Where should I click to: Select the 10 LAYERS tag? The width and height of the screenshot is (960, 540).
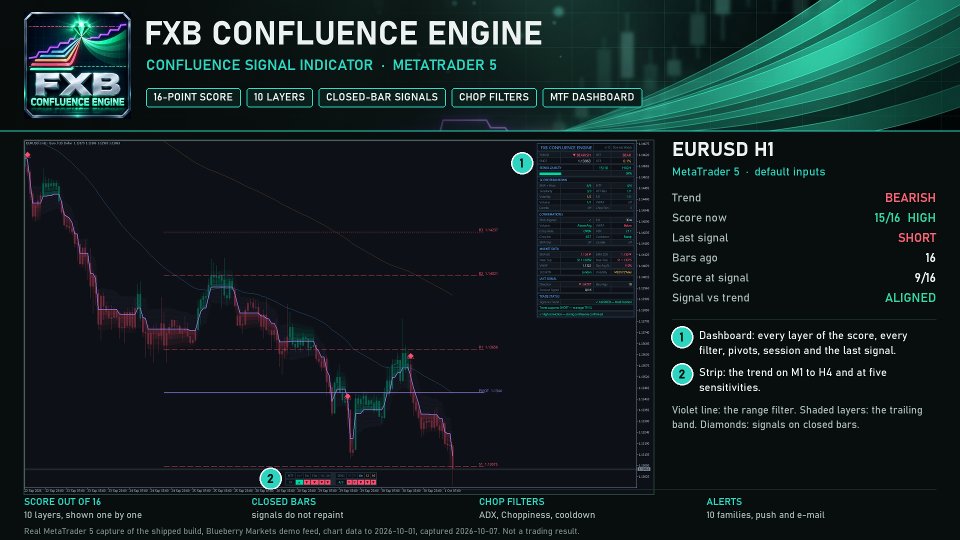(x=279, y=97)
